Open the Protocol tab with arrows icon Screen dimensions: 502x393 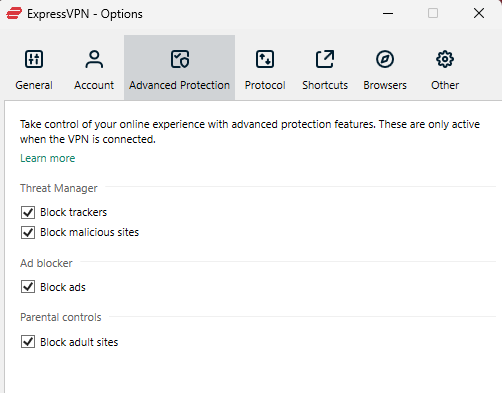(x=265, y=68)
